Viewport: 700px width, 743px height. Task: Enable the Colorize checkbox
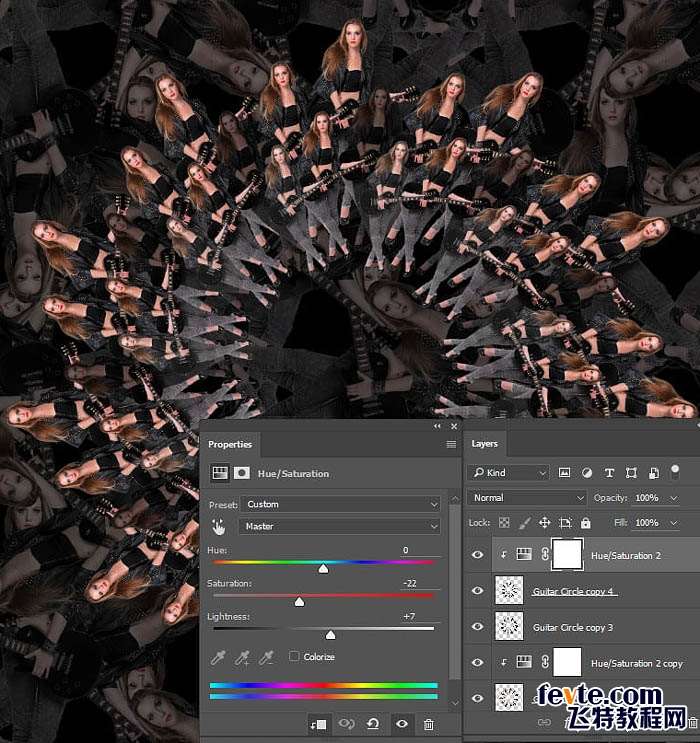point(294,657)
